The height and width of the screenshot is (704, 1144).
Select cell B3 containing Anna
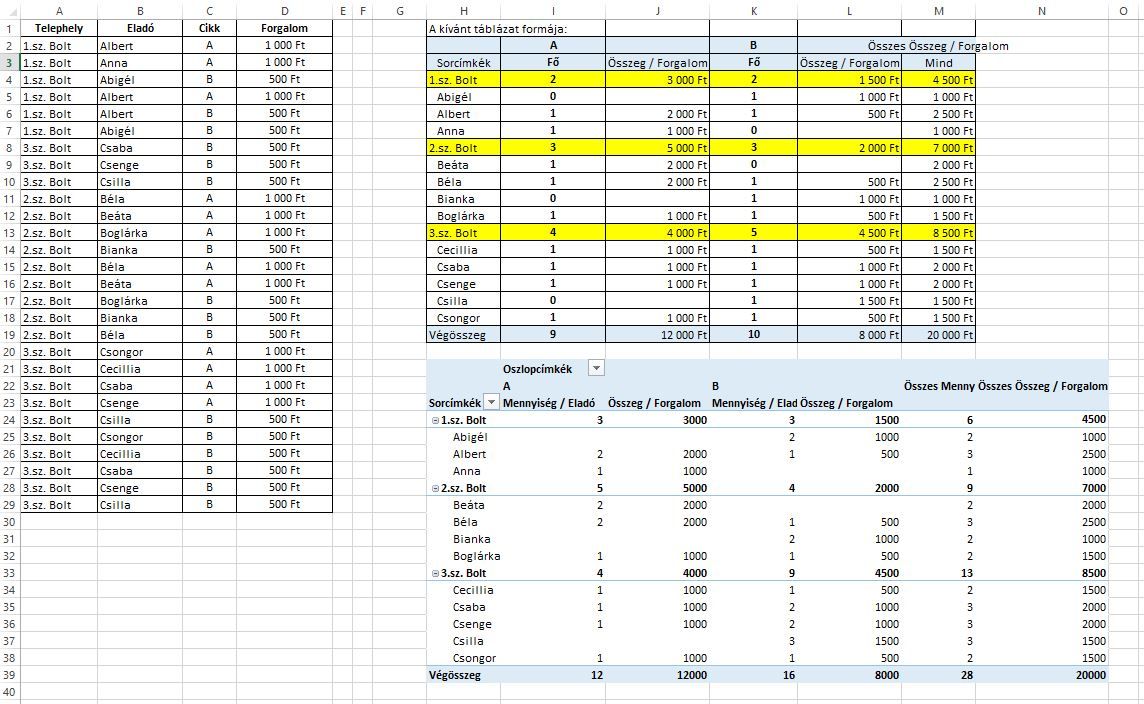pos(140,63)
